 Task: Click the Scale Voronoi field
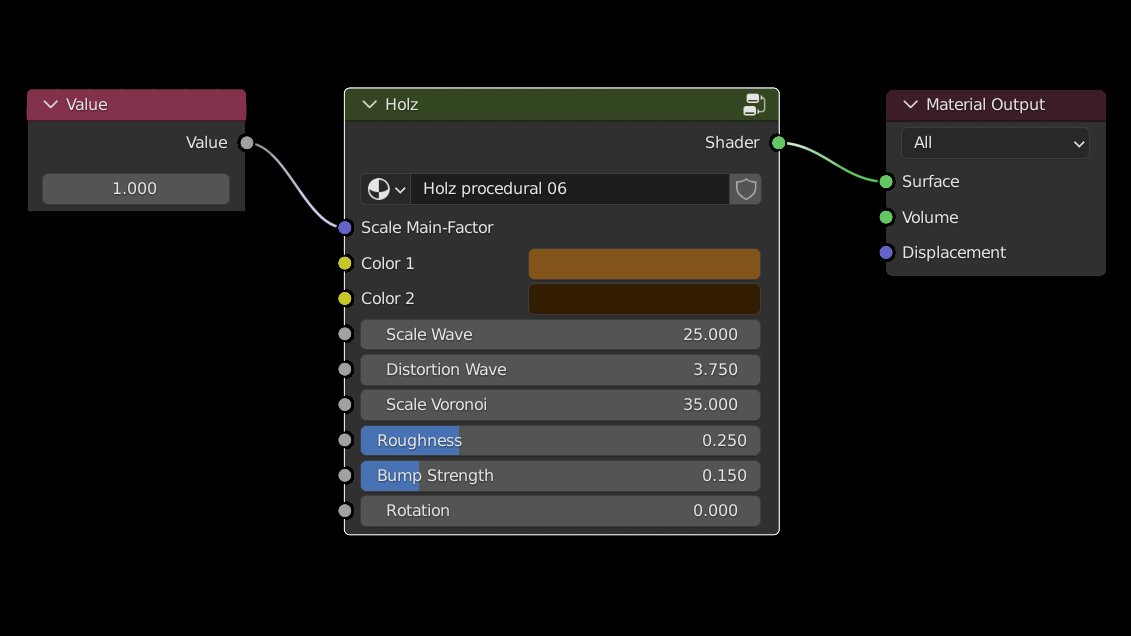click(560, 405)
